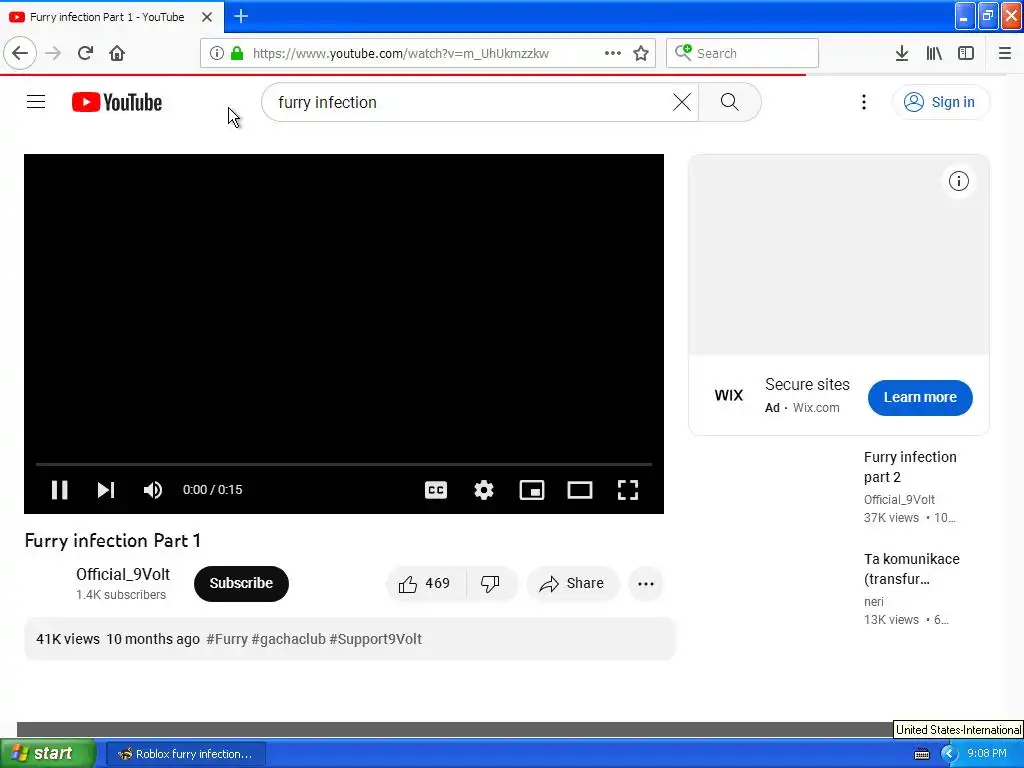Open the Firefox library icon
Viewport: 1024px width, 768px height.
pyautogui.click(x=934, y=53)
